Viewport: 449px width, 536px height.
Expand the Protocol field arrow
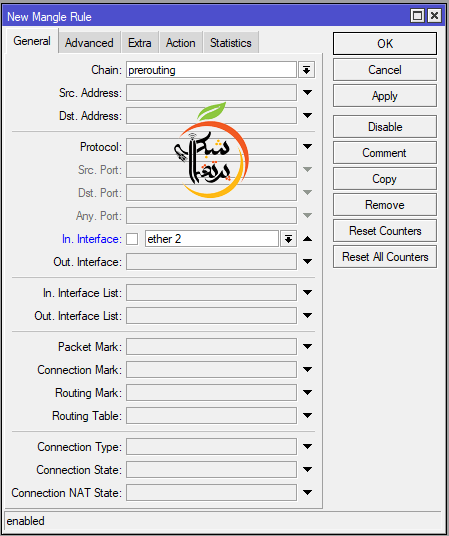[307, 147]
